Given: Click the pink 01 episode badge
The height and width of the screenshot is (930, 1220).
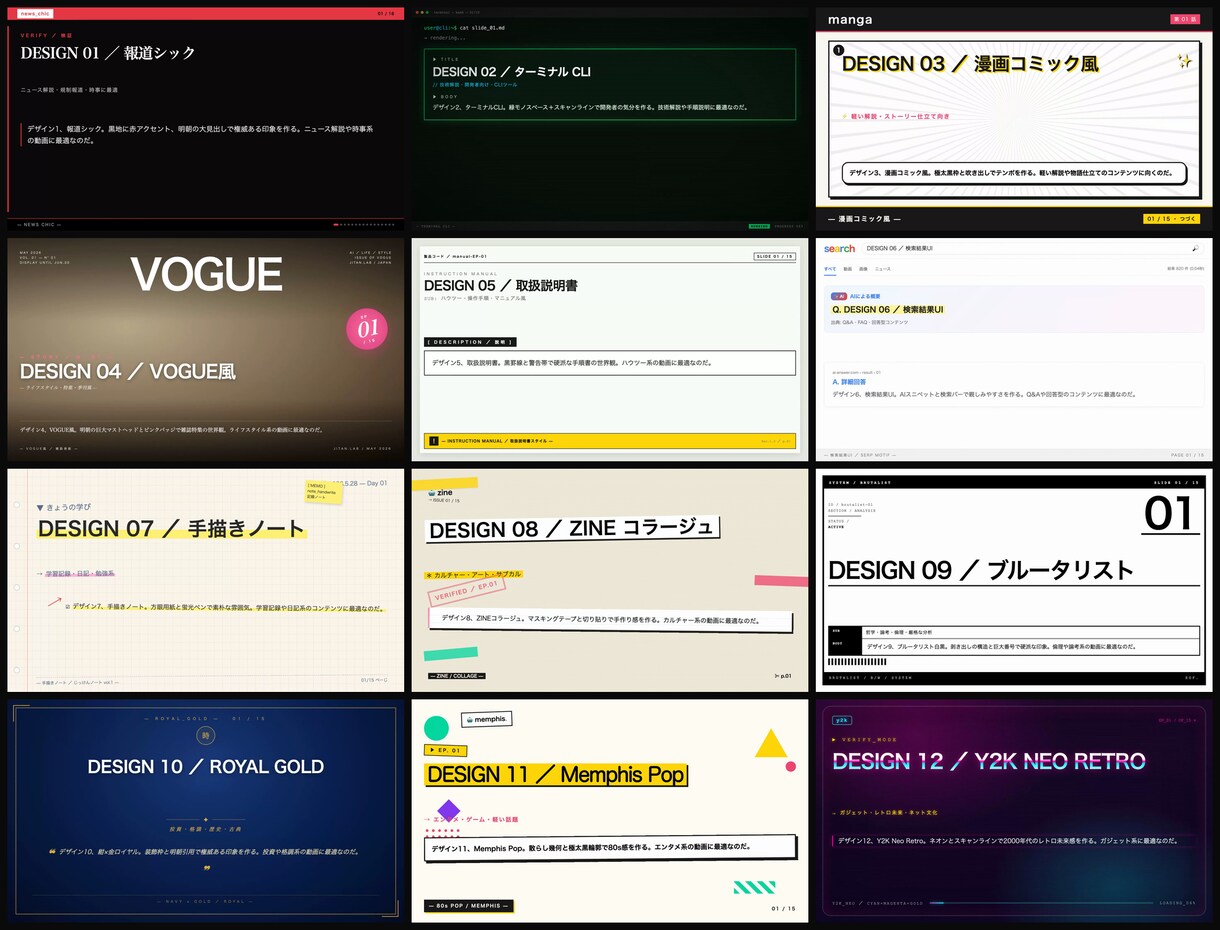Looking at the screenshot, I should coord(367,329).
